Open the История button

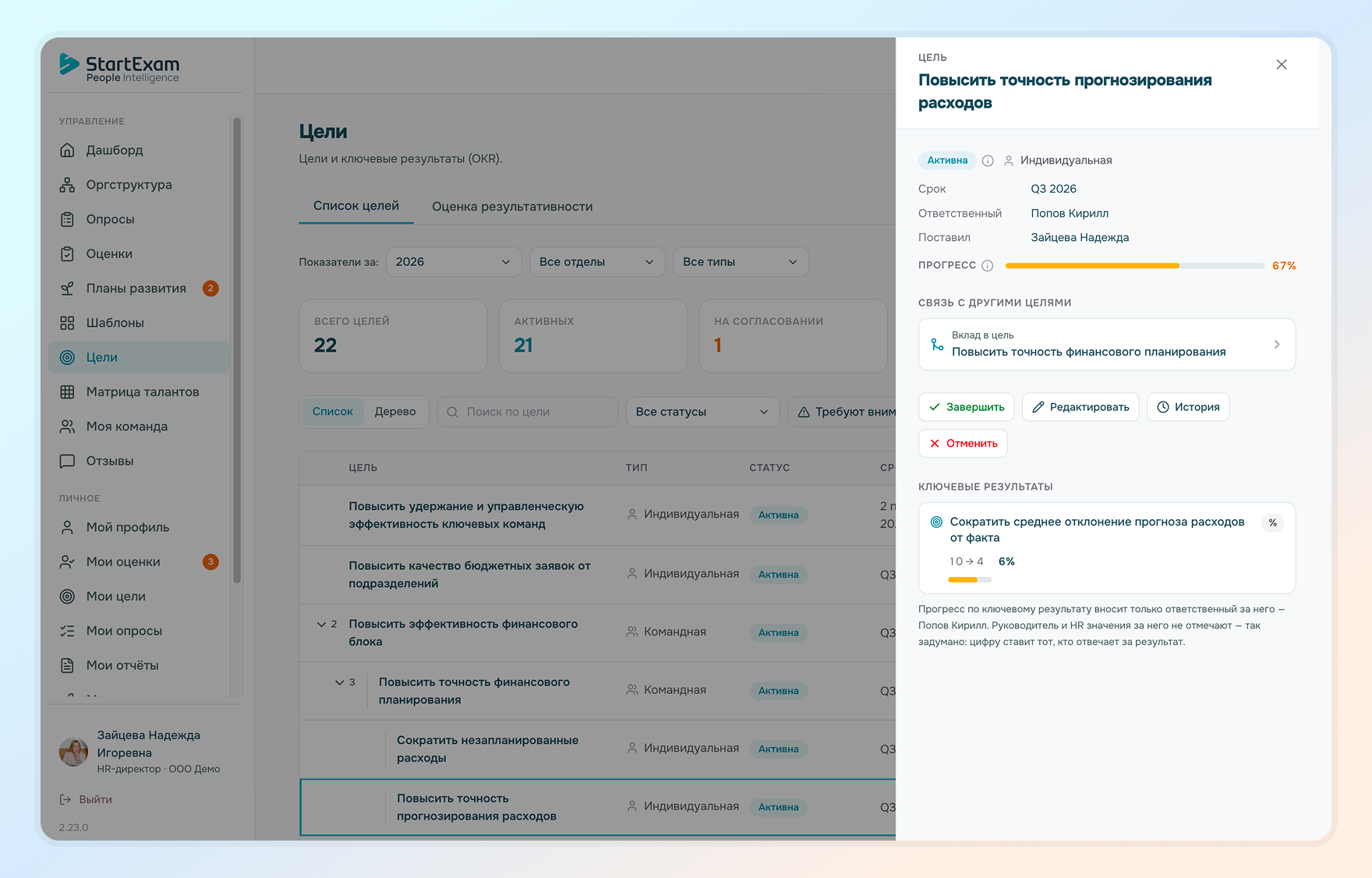(x=1188, y=407)
